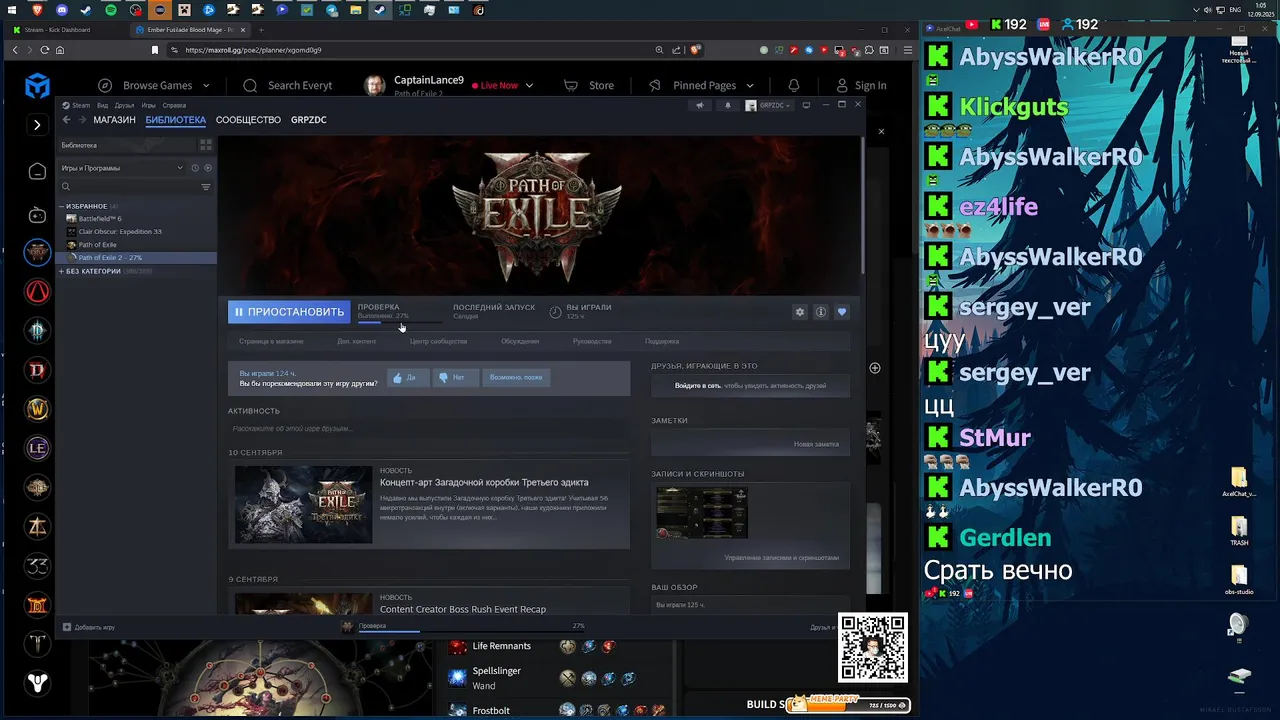Focus the Steam library search field
Image resolution: width=1280 pixels, height=720 pixels.
tap(129, 187)
